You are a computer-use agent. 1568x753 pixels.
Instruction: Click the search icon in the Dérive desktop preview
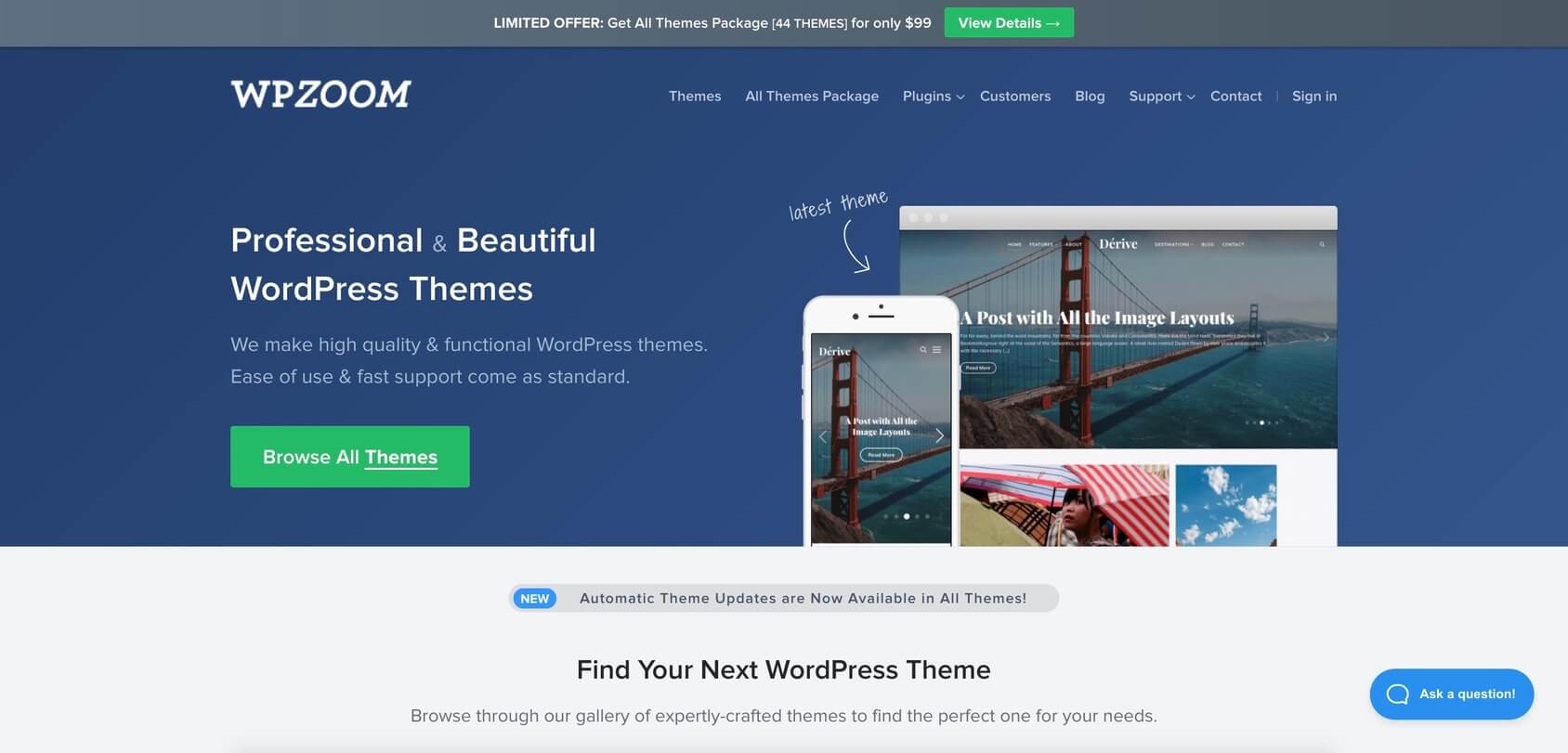[x=1322, y=244]
